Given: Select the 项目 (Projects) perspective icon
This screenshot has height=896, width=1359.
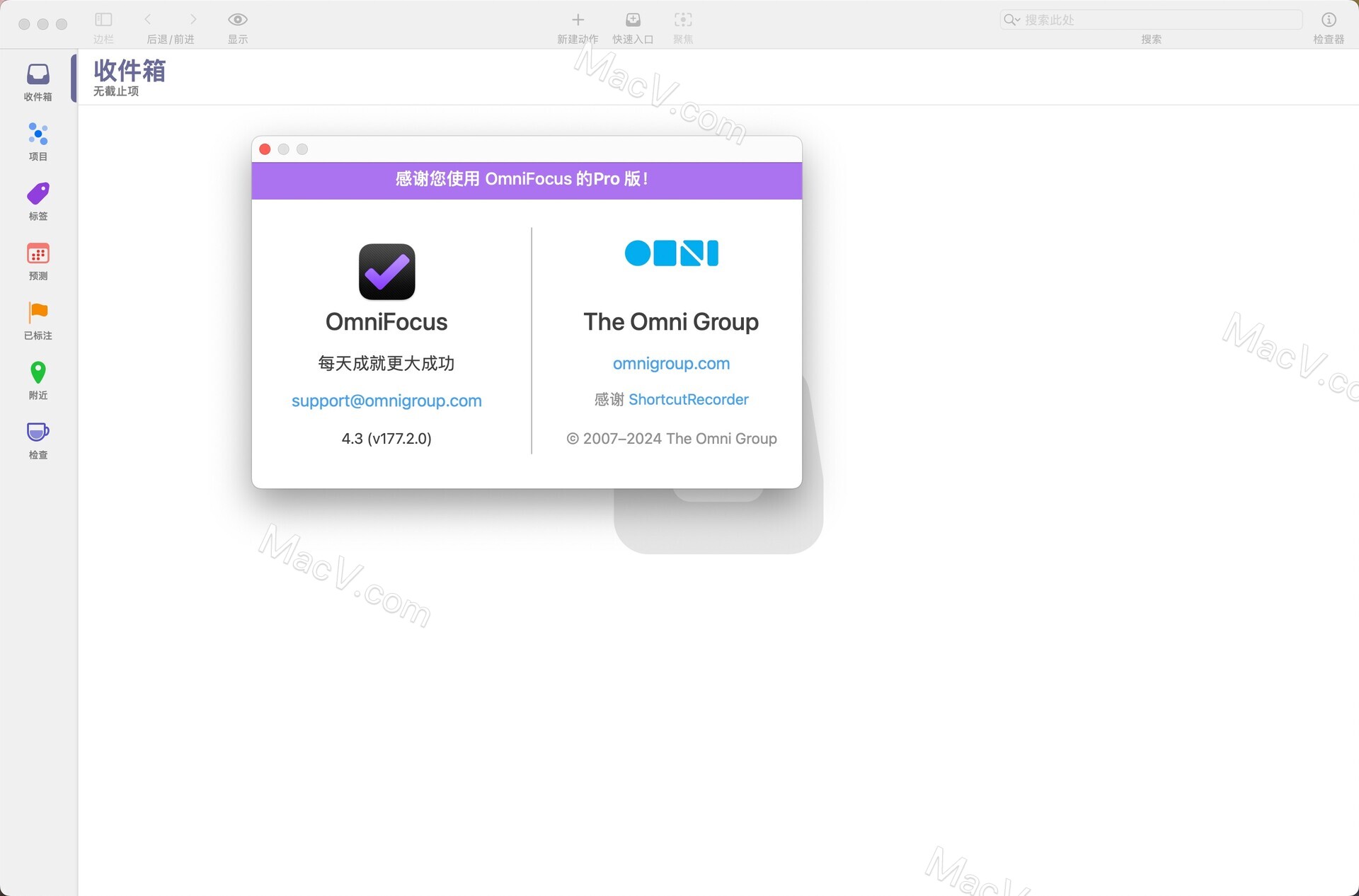Looking at the screenshot, I should point(38,141).
